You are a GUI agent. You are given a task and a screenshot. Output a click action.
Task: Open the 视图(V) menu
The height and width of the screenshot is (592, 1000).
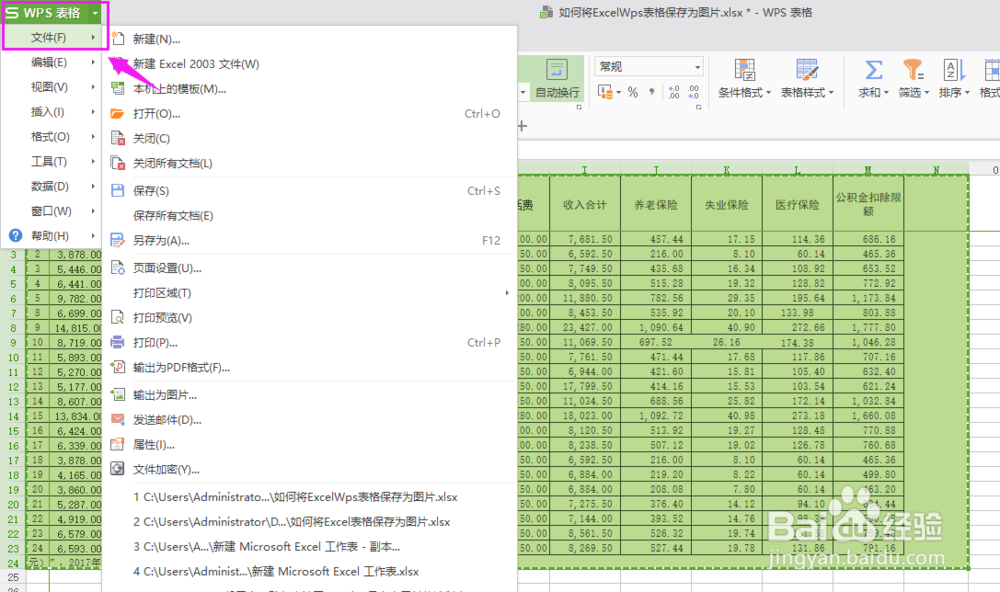click(x=52, y=87)
